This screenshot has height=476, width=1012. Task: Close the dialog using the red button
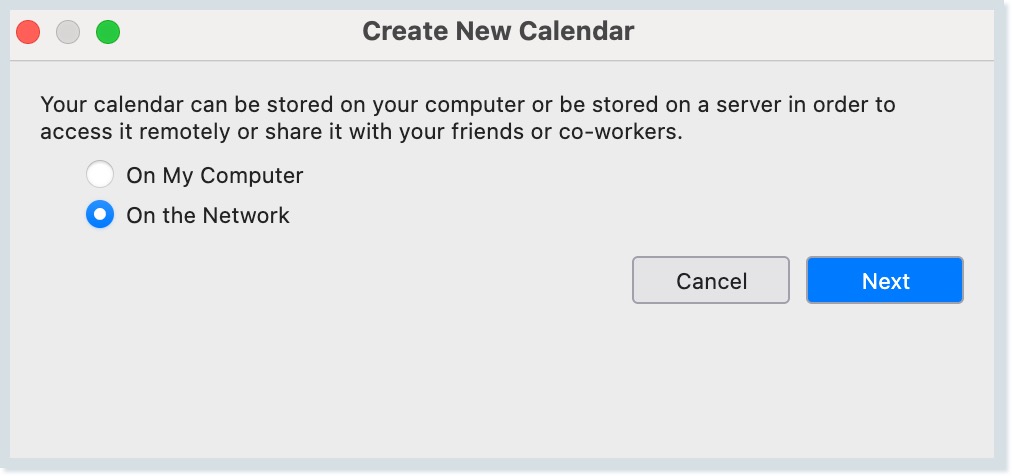click(28, 32)
